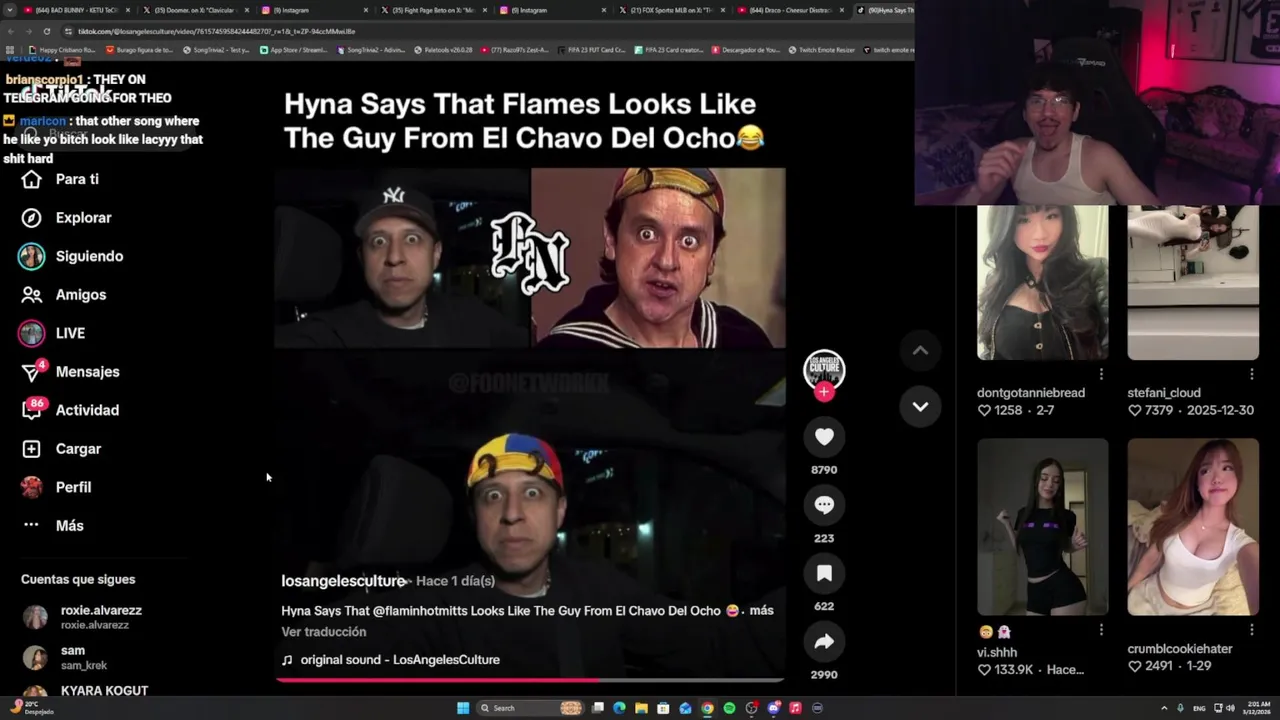Open options menu for crumblcookiehater video
The width and height of the screenshot is (1280, 720).
(x=1252, y=630)
